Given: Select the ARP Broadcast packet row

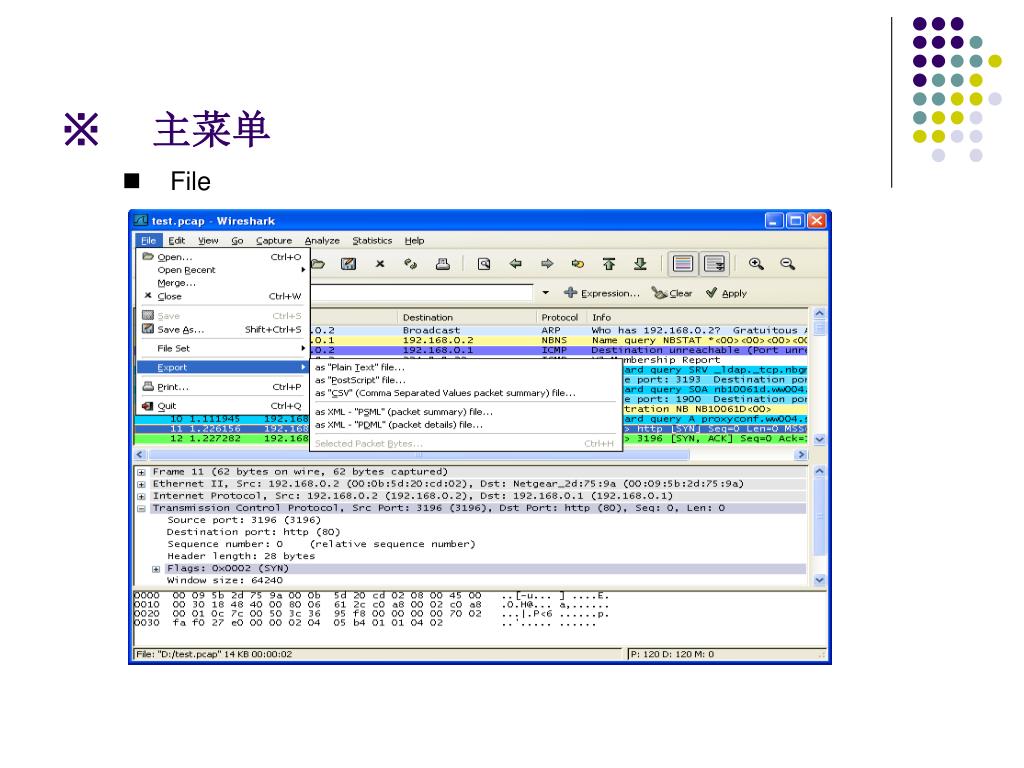Looking at the screenshot, I should click(559, 330).
